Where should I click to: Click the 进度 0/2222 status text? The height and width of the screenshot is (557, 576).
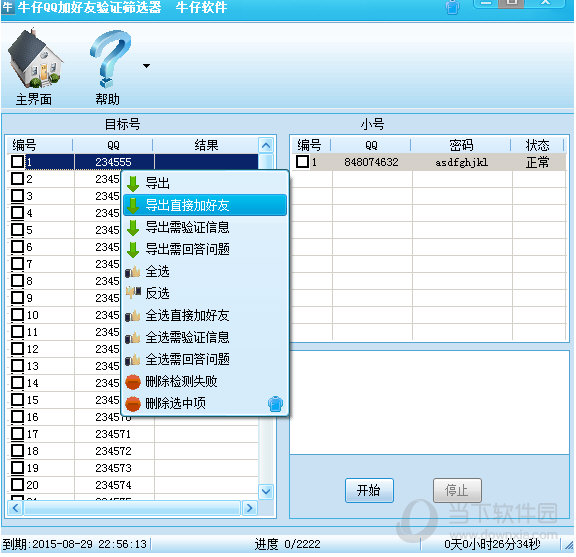tap(288, 544)
